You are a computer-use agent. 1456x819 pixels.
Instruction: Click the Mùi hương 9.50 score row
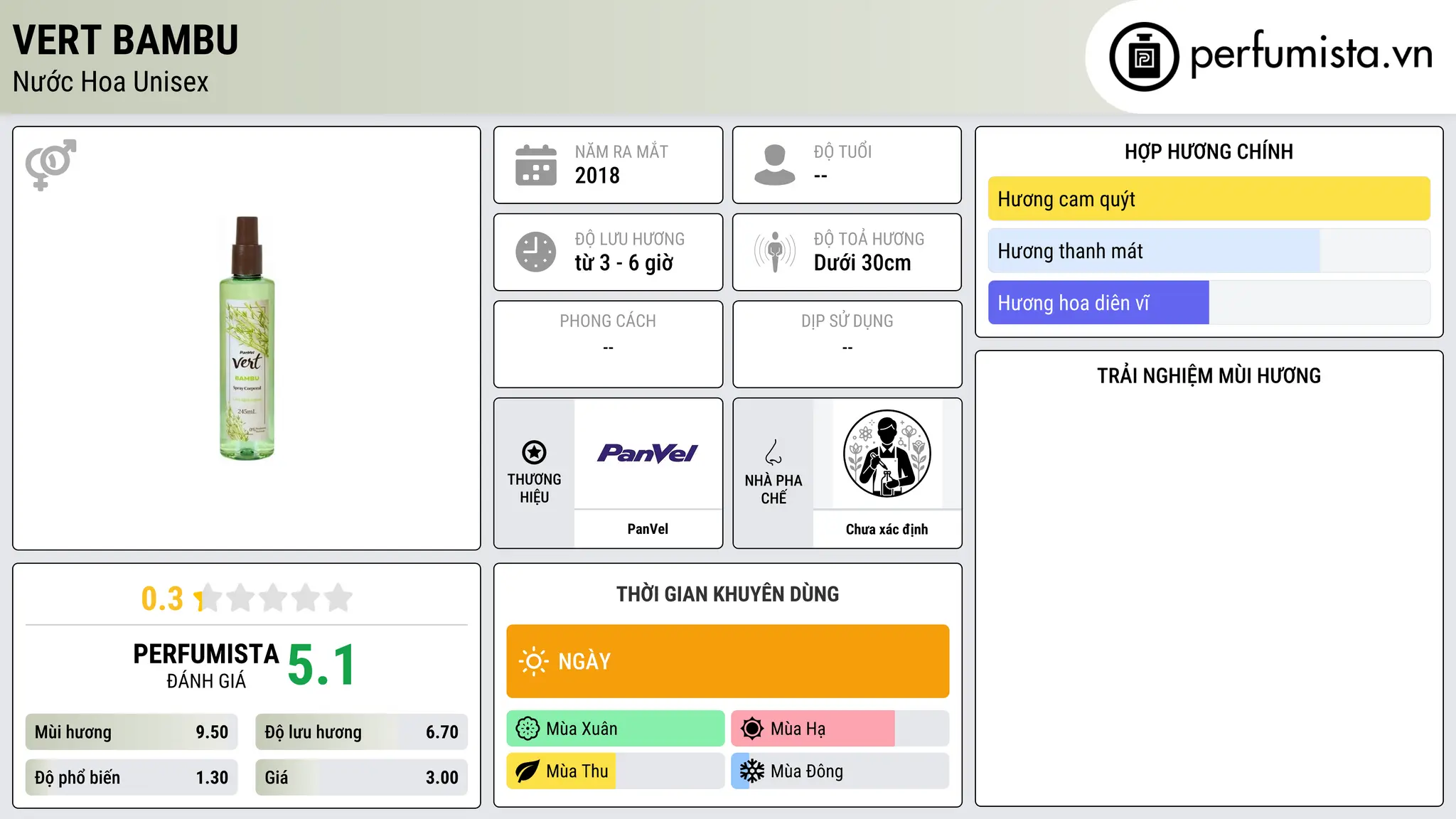coord(132,732)
